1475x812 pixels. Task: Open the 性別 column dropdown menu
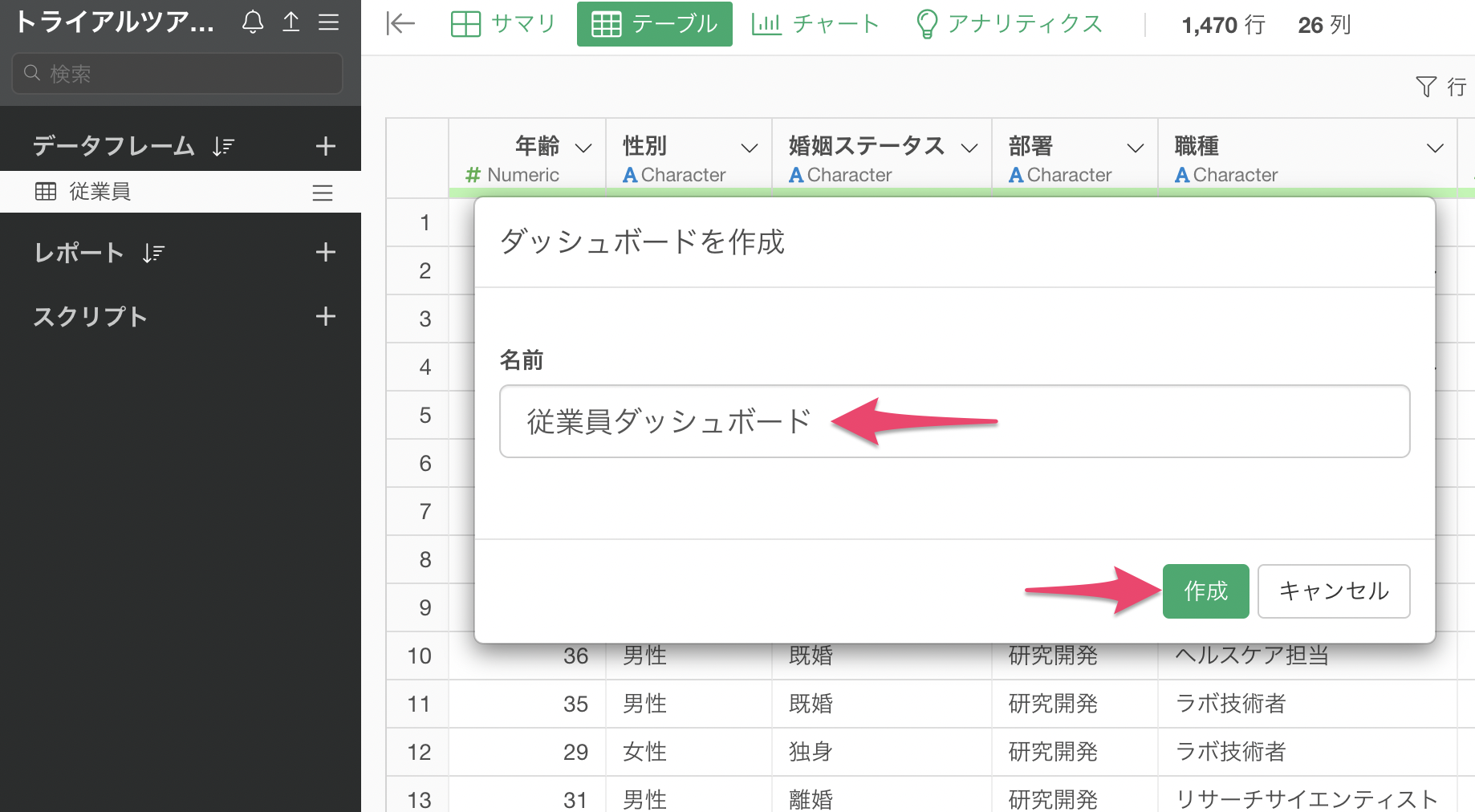point(749,148)
